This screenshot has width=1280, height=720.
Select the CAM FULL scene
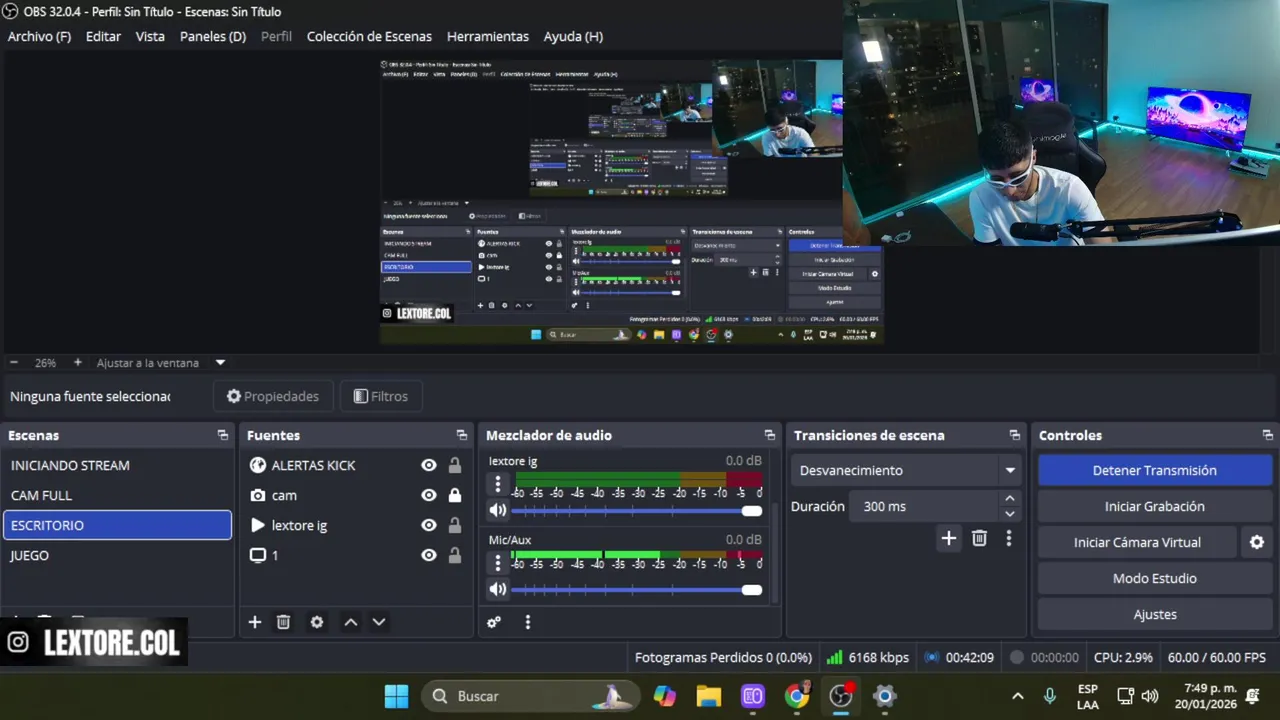click(x=117, y=495)
